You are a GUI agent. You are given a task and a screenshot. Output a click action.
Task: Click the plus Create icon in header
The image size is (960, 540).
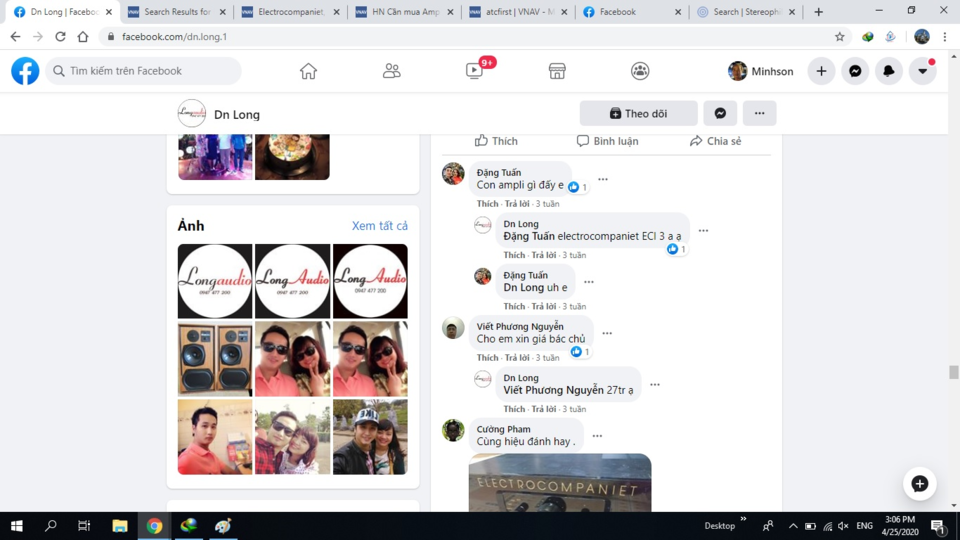click(x=821, y=71)
